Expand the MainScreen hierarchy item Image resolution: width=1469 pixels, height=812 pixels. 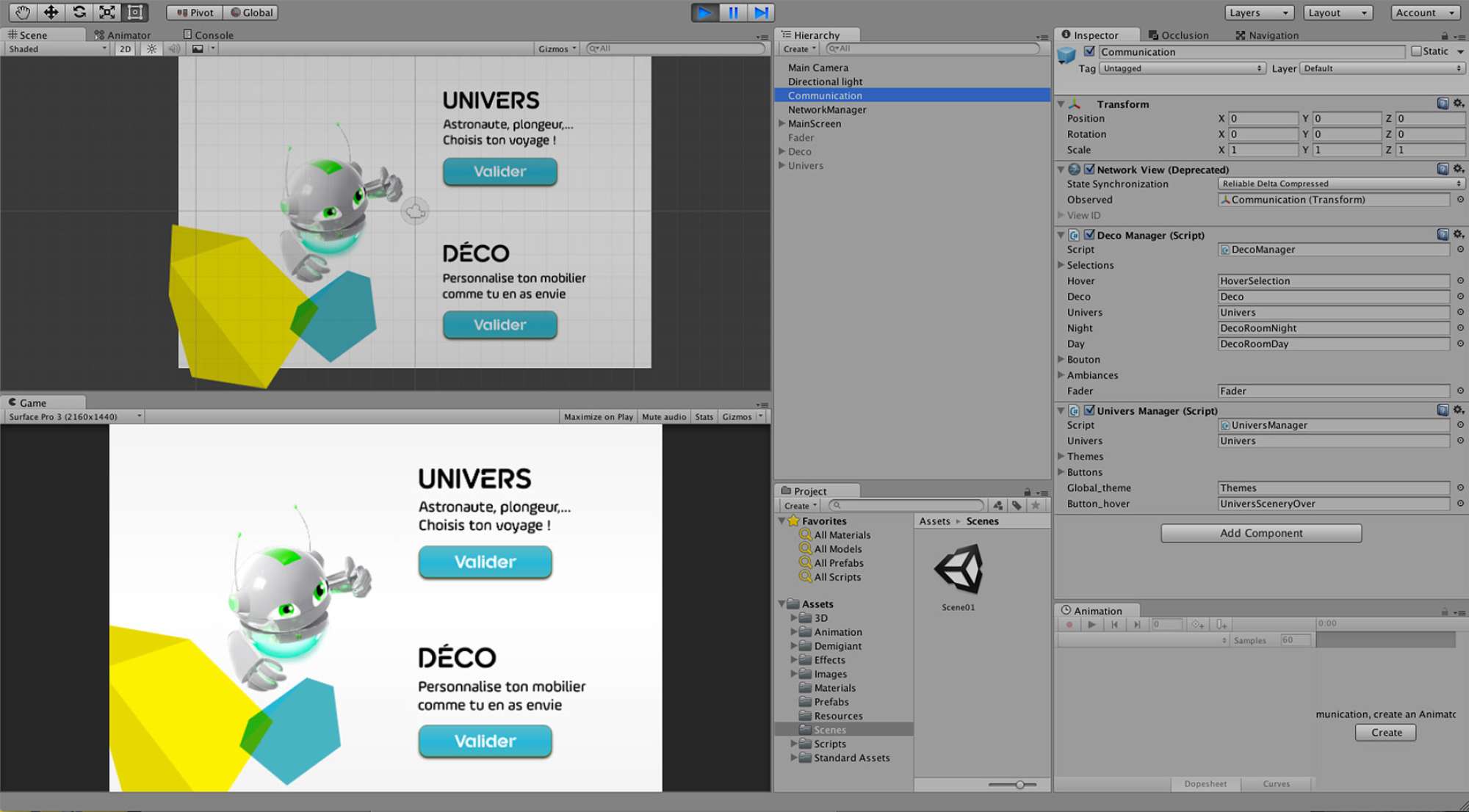click(x=782, y=123)
